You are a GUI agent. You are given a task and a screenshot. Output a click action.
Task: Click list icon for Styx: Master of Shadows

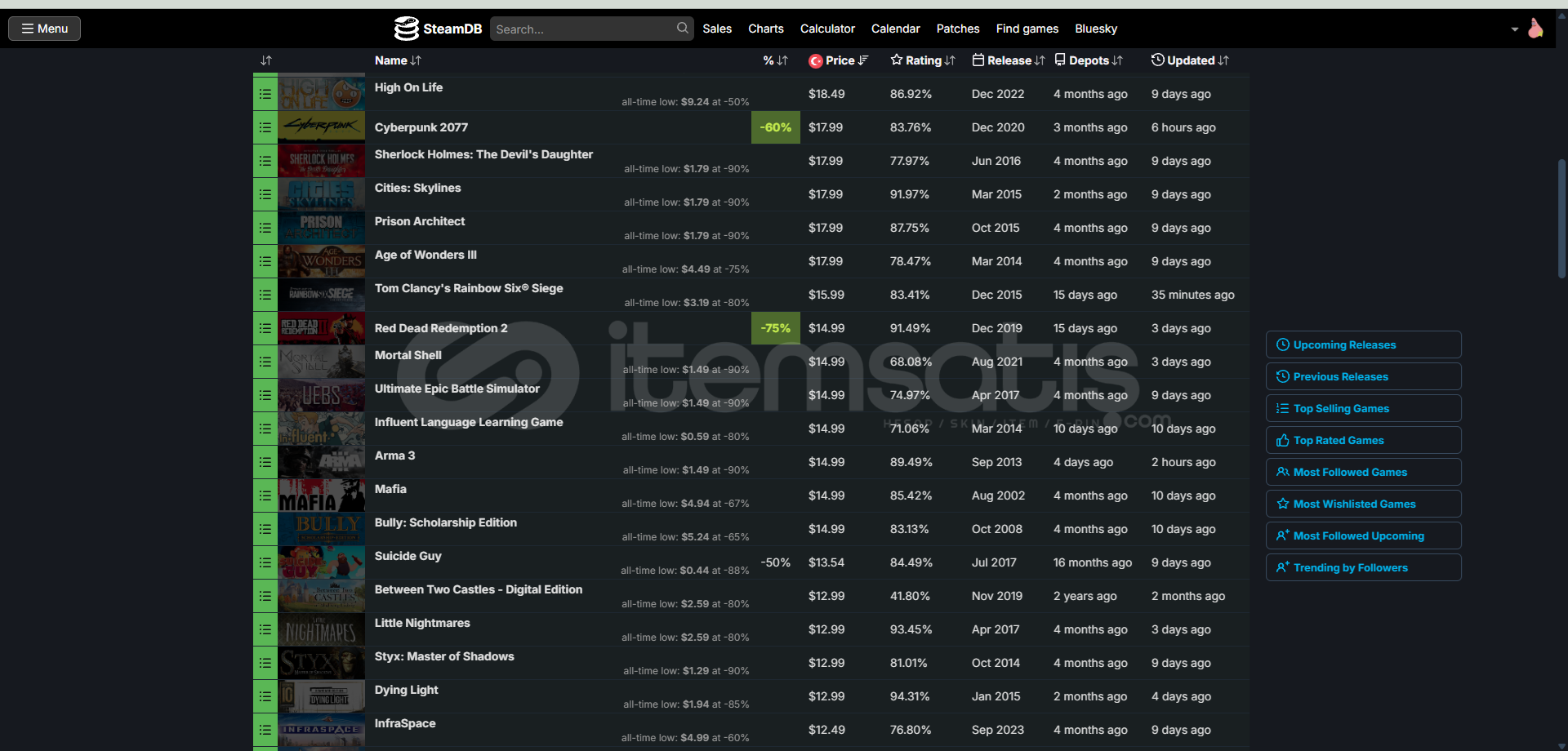tap(265, 663)
